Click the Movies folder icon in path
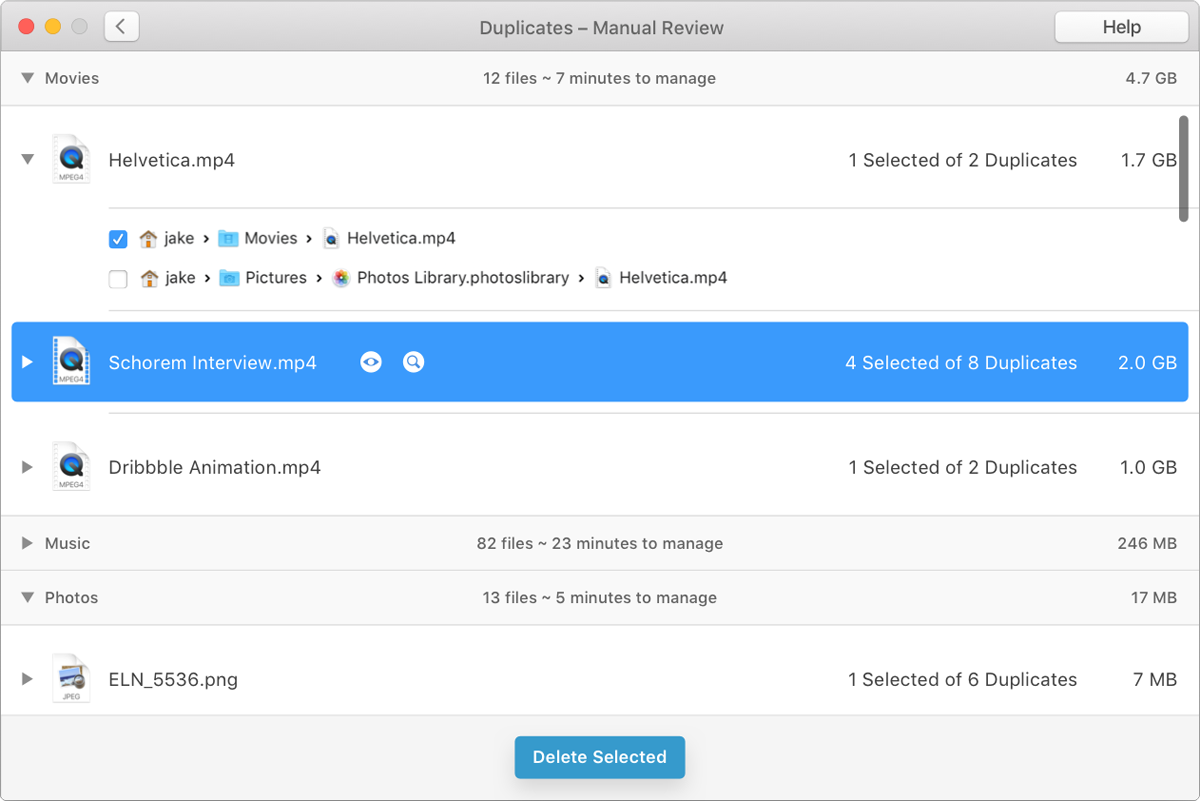Screen dimensions: 1200x801 (229, 238)
